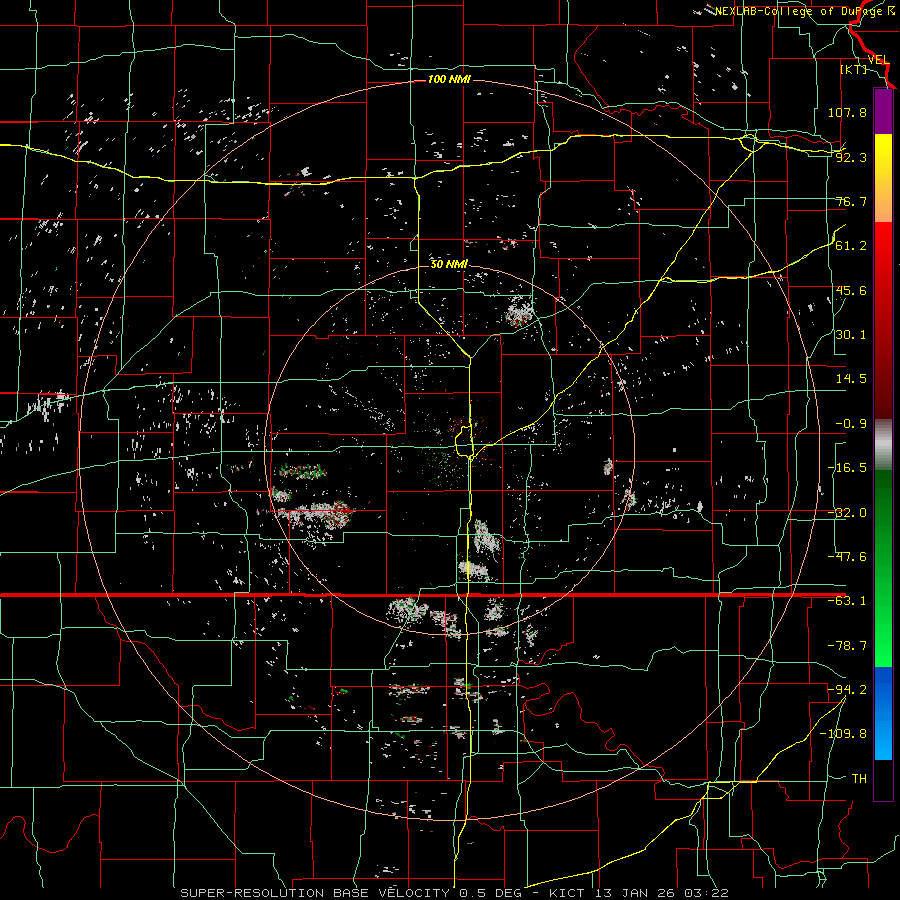
Task: Click the TH threshold label
Action: coord(859,778)
